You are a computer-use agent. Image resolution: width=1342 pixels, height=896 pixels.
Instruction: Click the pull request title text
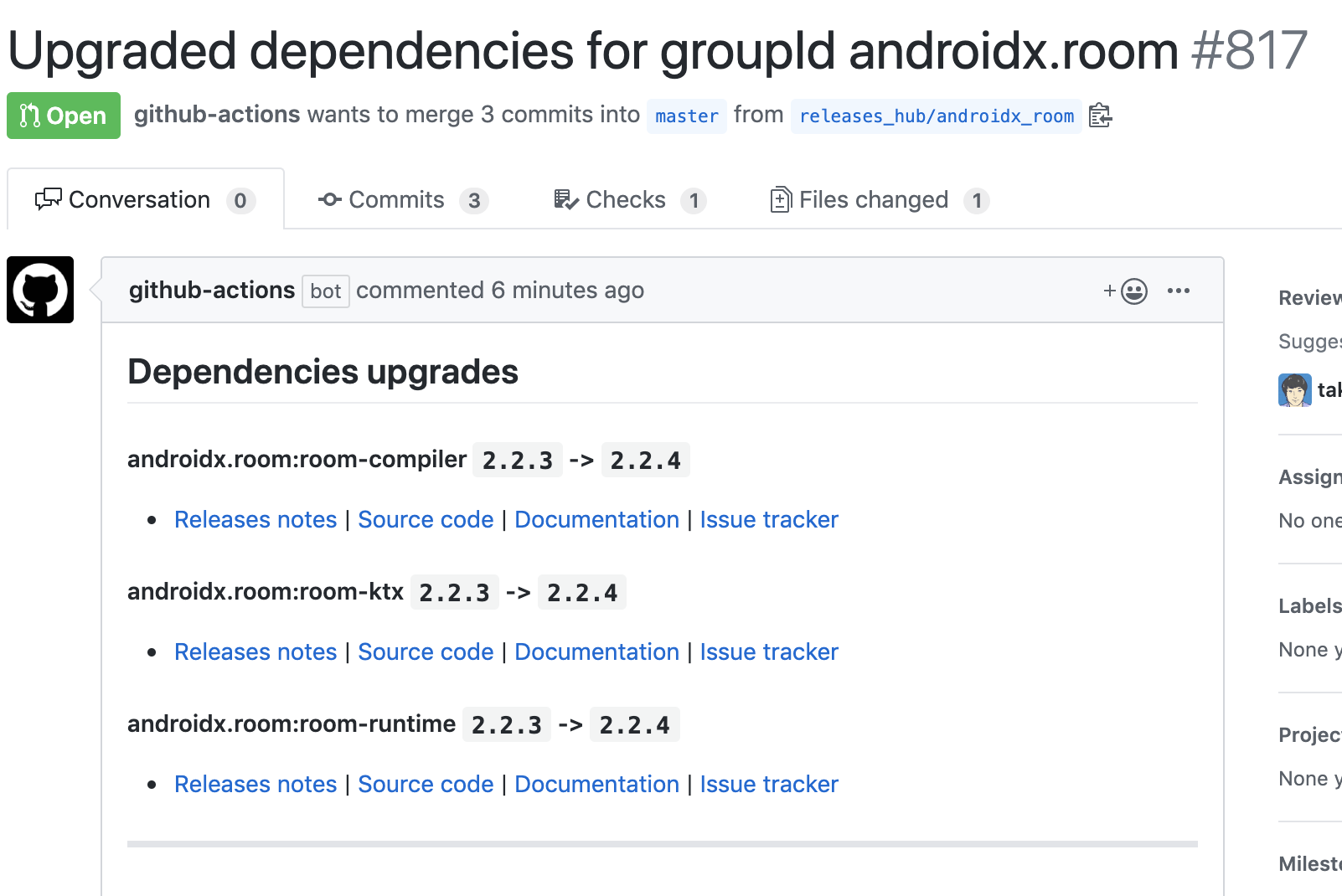point(594,50)
